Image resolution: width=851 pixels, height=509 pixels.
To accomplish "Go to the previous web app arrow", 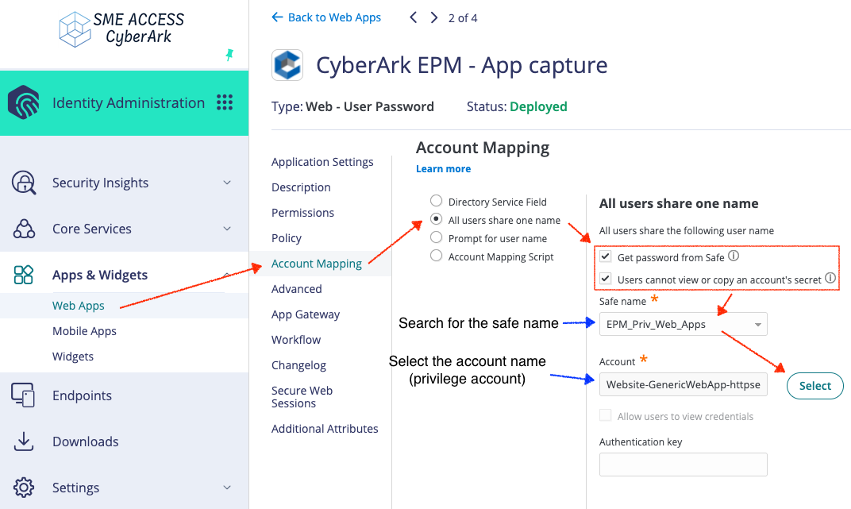I will [x=414, y=17].
